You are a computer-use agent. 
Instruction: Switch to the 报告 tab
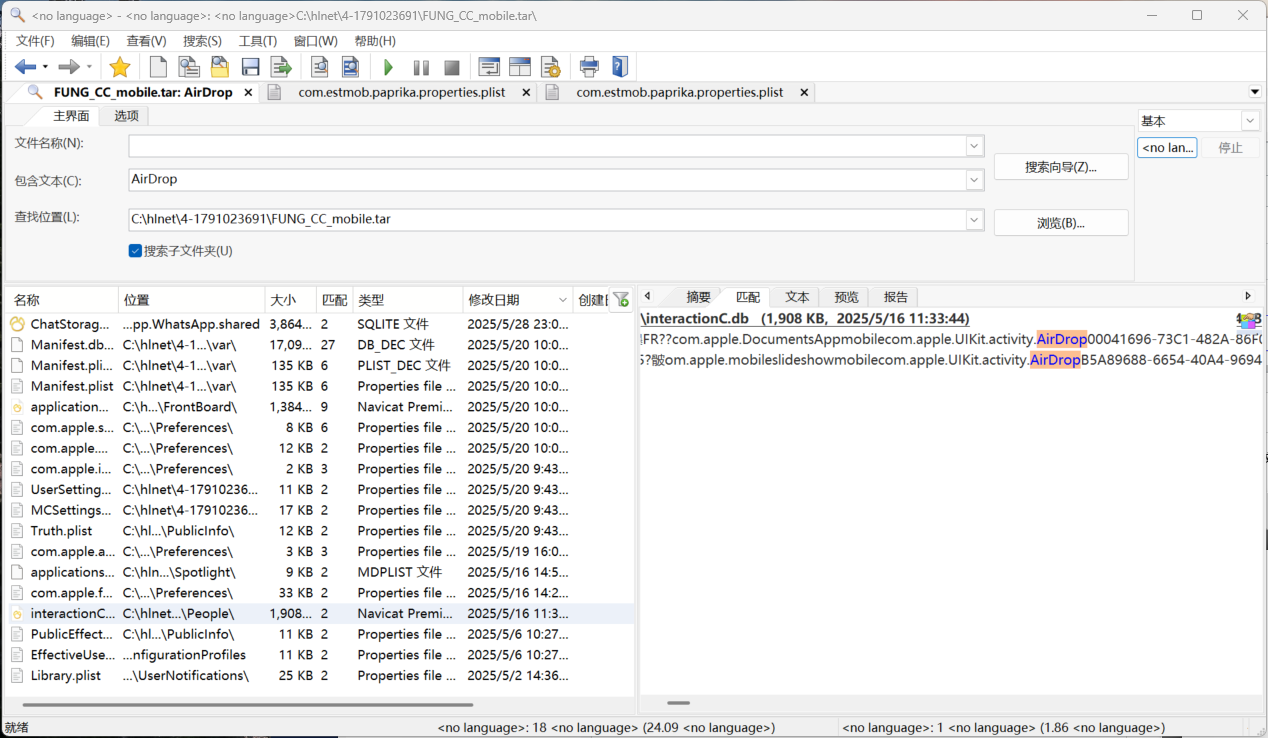[x=896, y=297]
